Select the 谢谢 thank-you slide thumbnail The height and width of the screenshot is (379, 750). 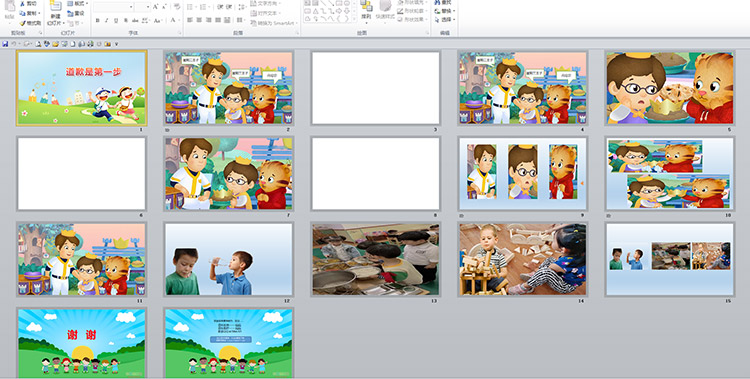tap(81, 343)
